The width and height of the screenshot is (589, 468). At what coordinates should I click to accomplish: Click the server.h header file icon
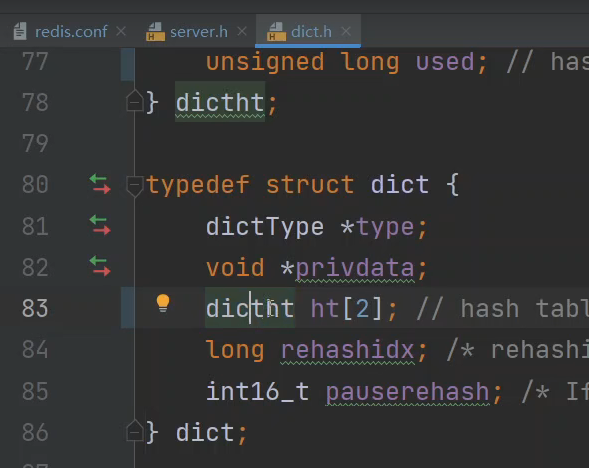tap(155, 32)
